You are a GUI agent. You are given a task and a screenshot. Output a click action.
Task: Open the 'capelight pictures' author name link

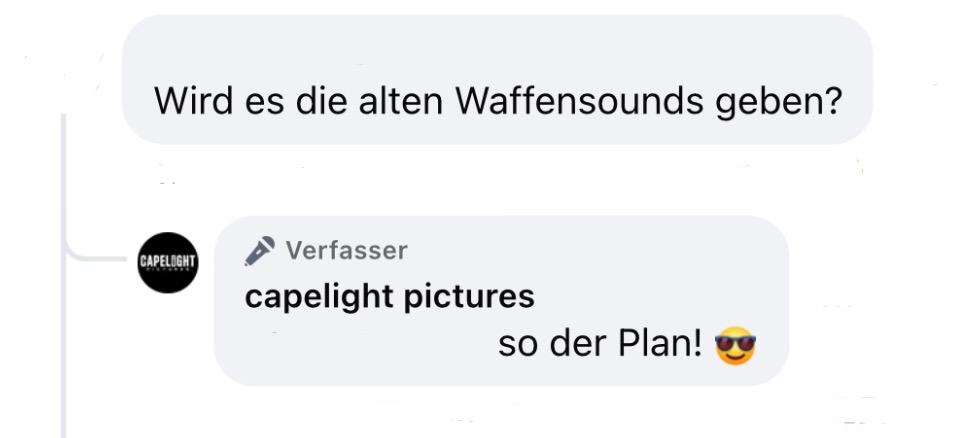(390, 297)
